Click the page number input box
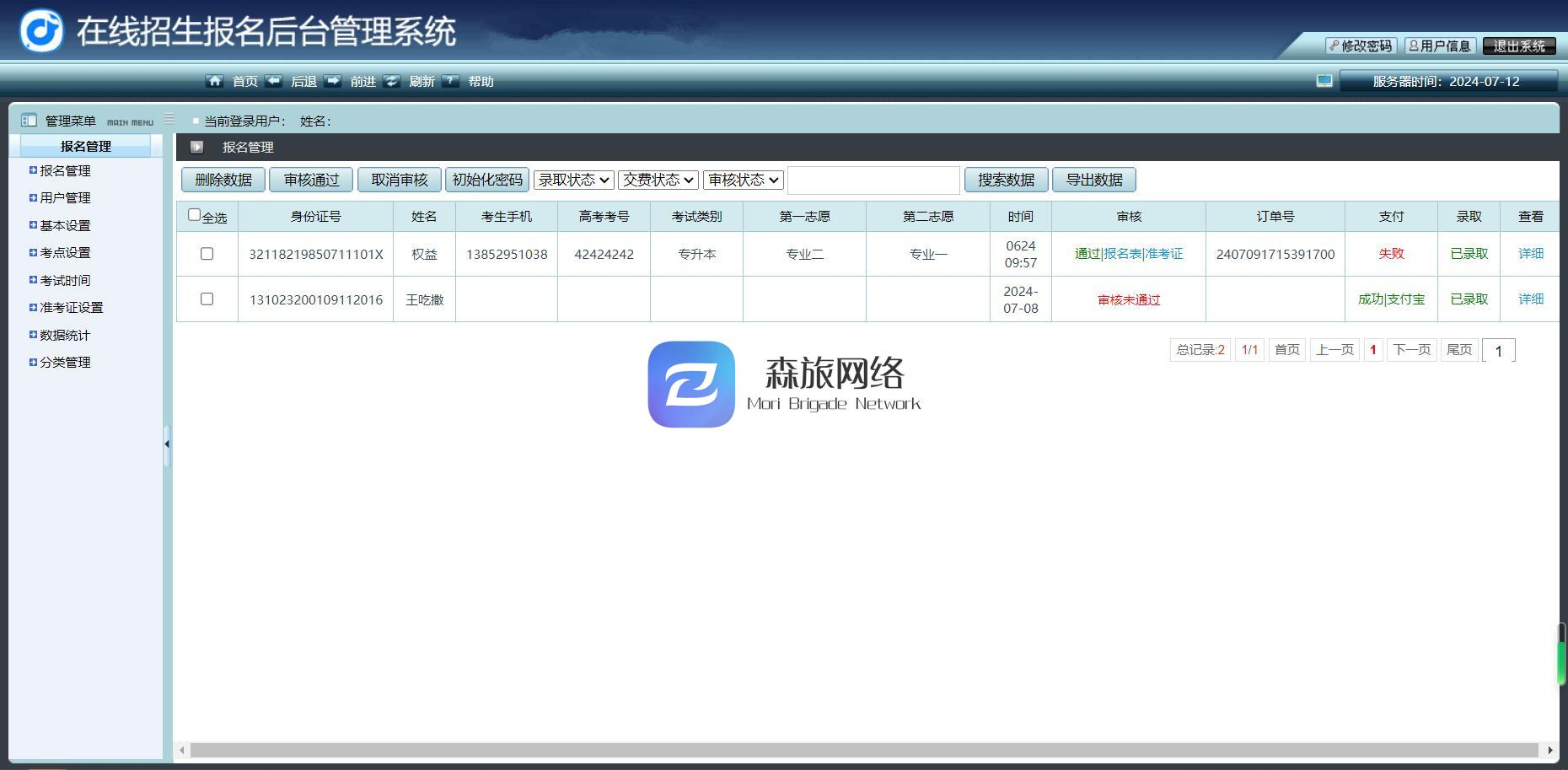The width and height of the screenshot is (1568, 770). 1498,350
